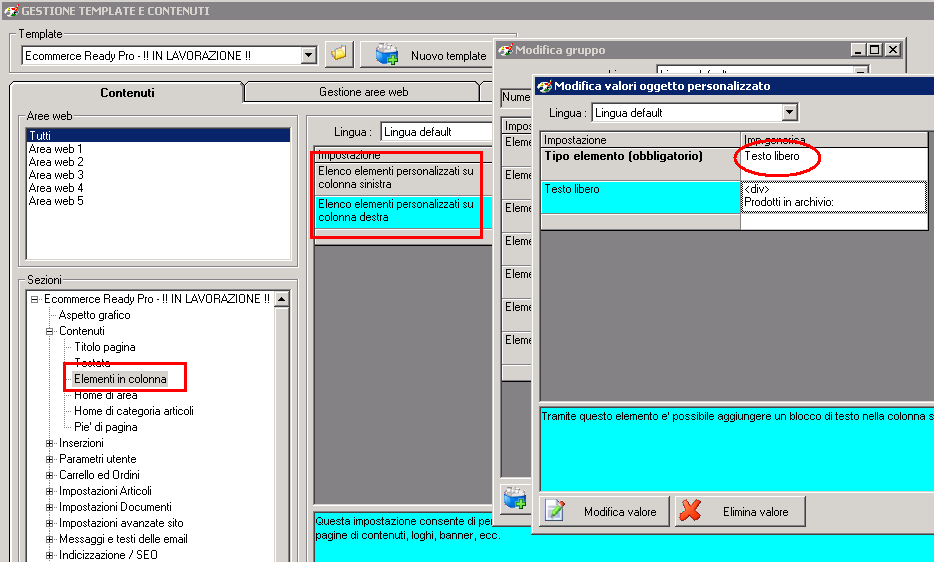Viewport: 934px width, 562px height.
Task: Select Titolo pagina tree item
Action: coord(104,347)
